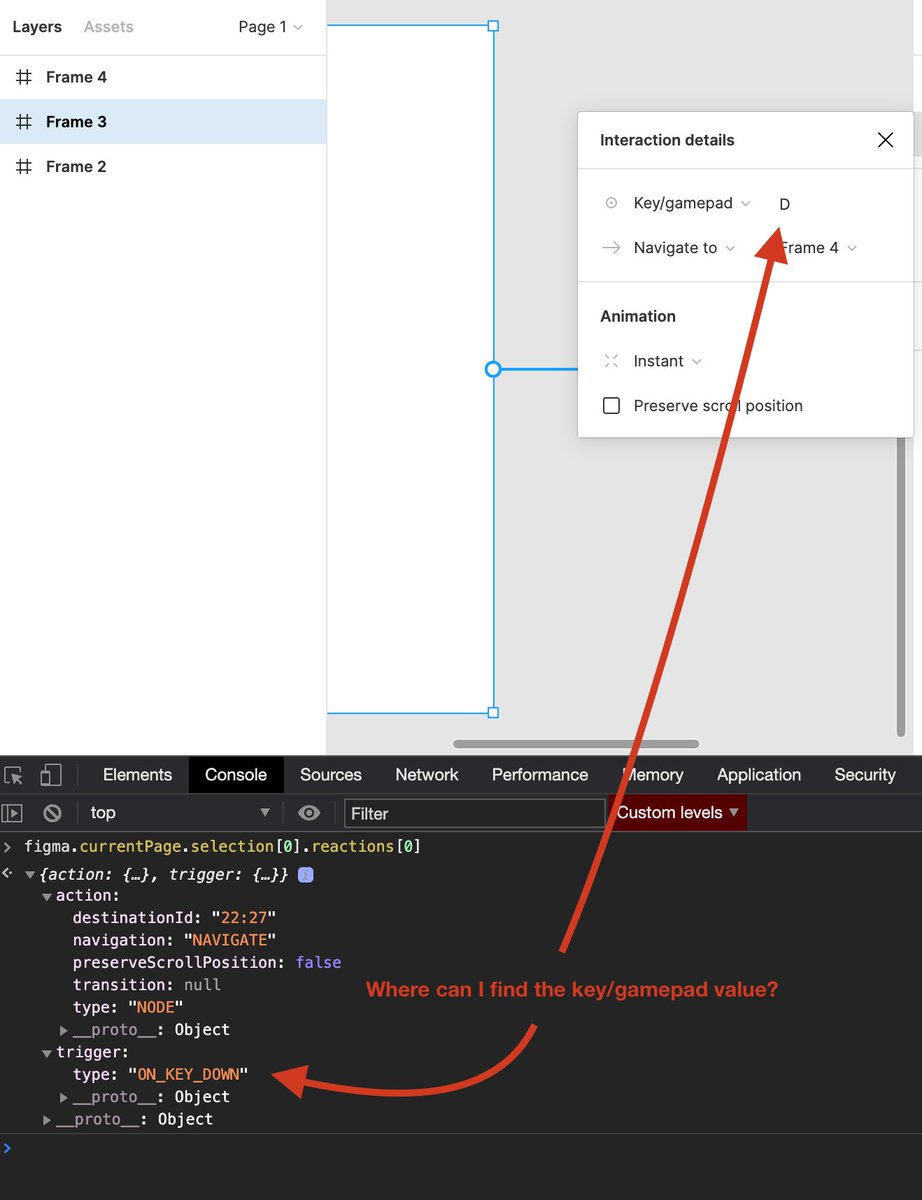The width and height of the screenshot is (922, 1200).
Task: Open the console sidebar icon
Action: (14, 813)
